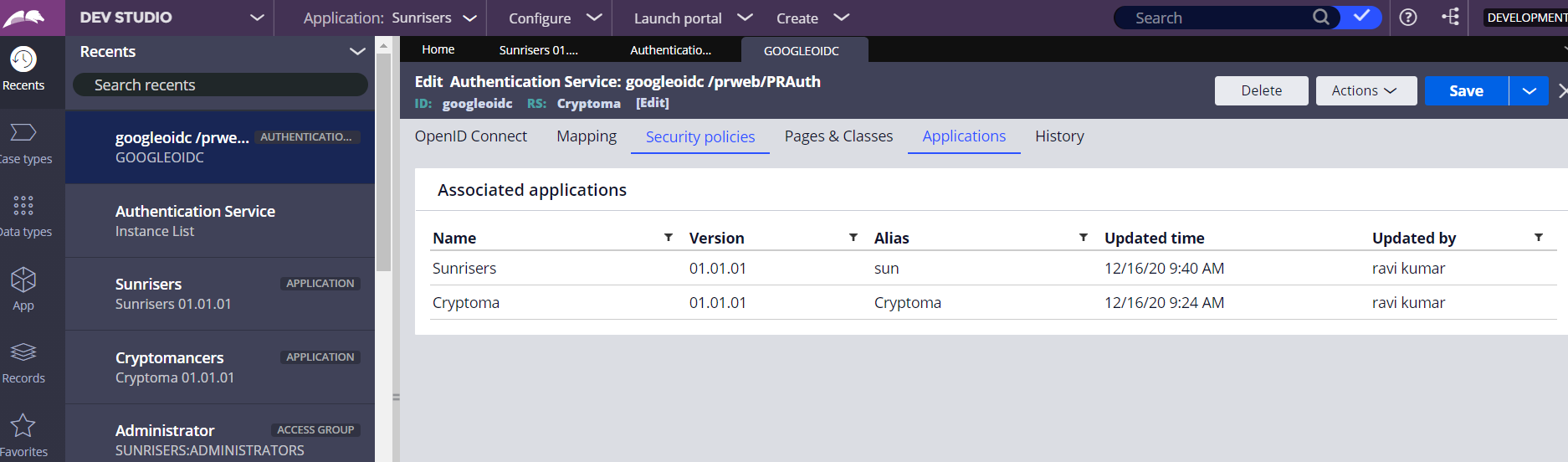Open Data types grid icon
Screen dimensions: 1568x462
[x=23, y=206]
